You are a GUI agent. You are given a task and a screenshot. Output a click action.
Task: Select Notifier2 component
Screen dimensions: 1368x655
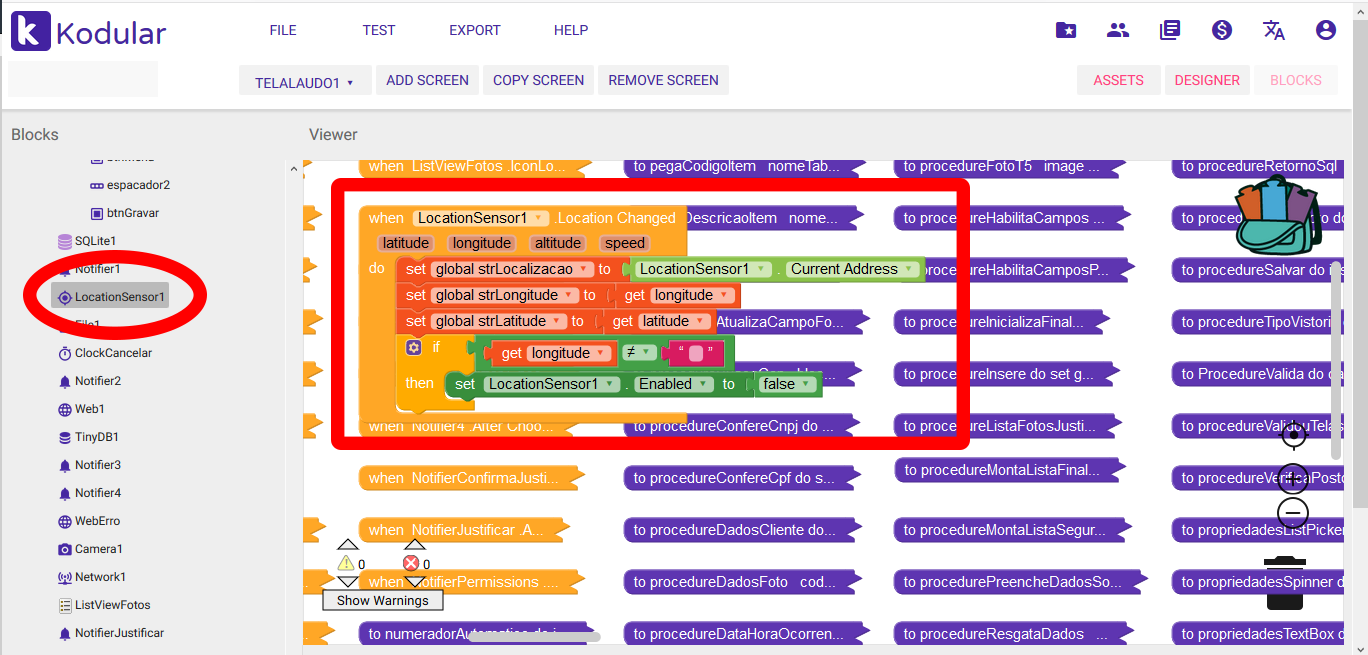[x=89, y=381]
